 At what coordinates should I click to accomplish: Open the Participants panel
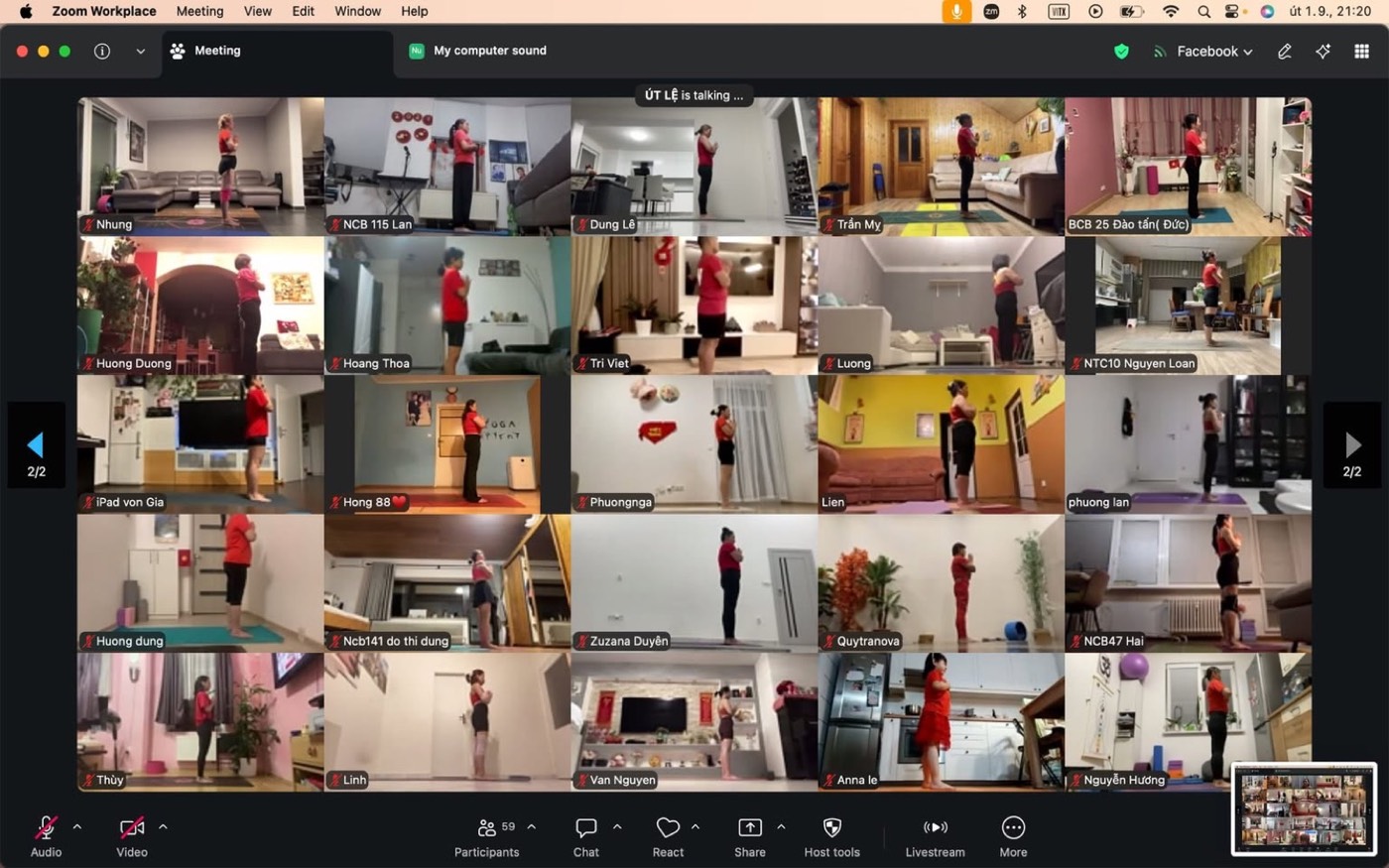tap(486, 836)
